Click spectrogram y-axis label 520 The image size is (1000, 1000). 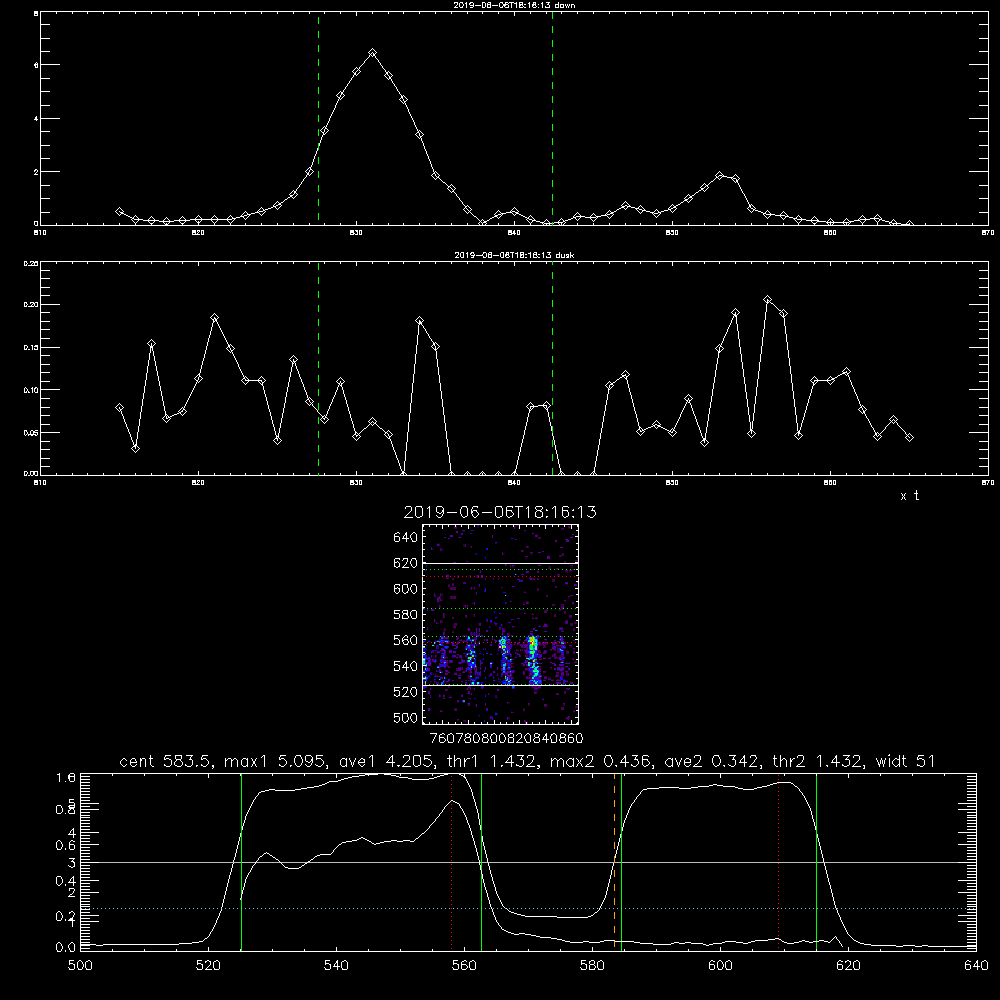click(x=405, y=692)
